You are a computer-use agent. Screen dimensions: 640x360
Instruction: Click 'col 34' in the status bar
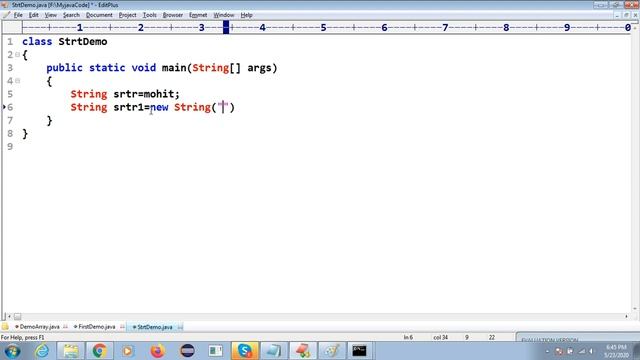440,338
